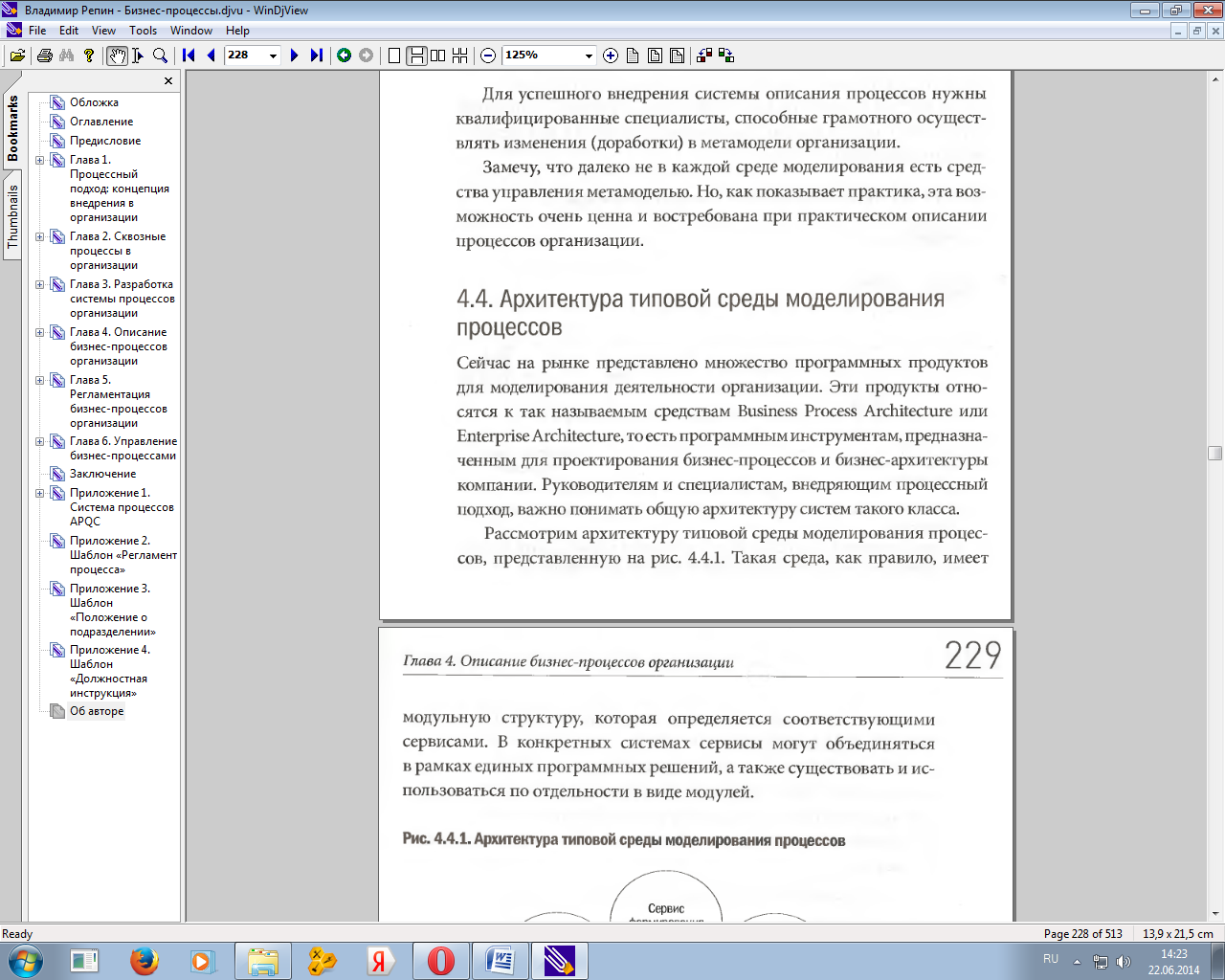Click the Fit Width page icon
This screenshot has width=1225, height=980.
pyautogui.click(x=656, y=56)
